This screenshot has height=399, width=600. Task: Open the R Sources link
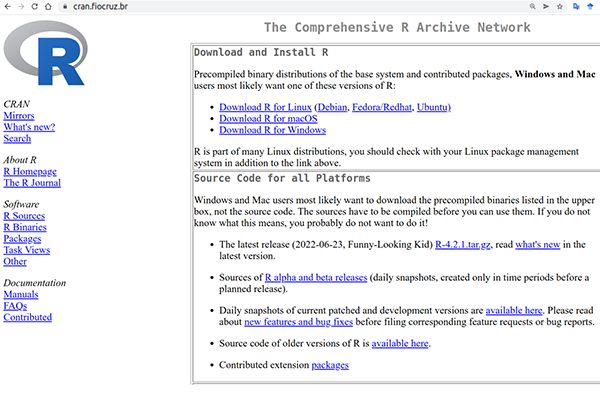click(24, 216)
